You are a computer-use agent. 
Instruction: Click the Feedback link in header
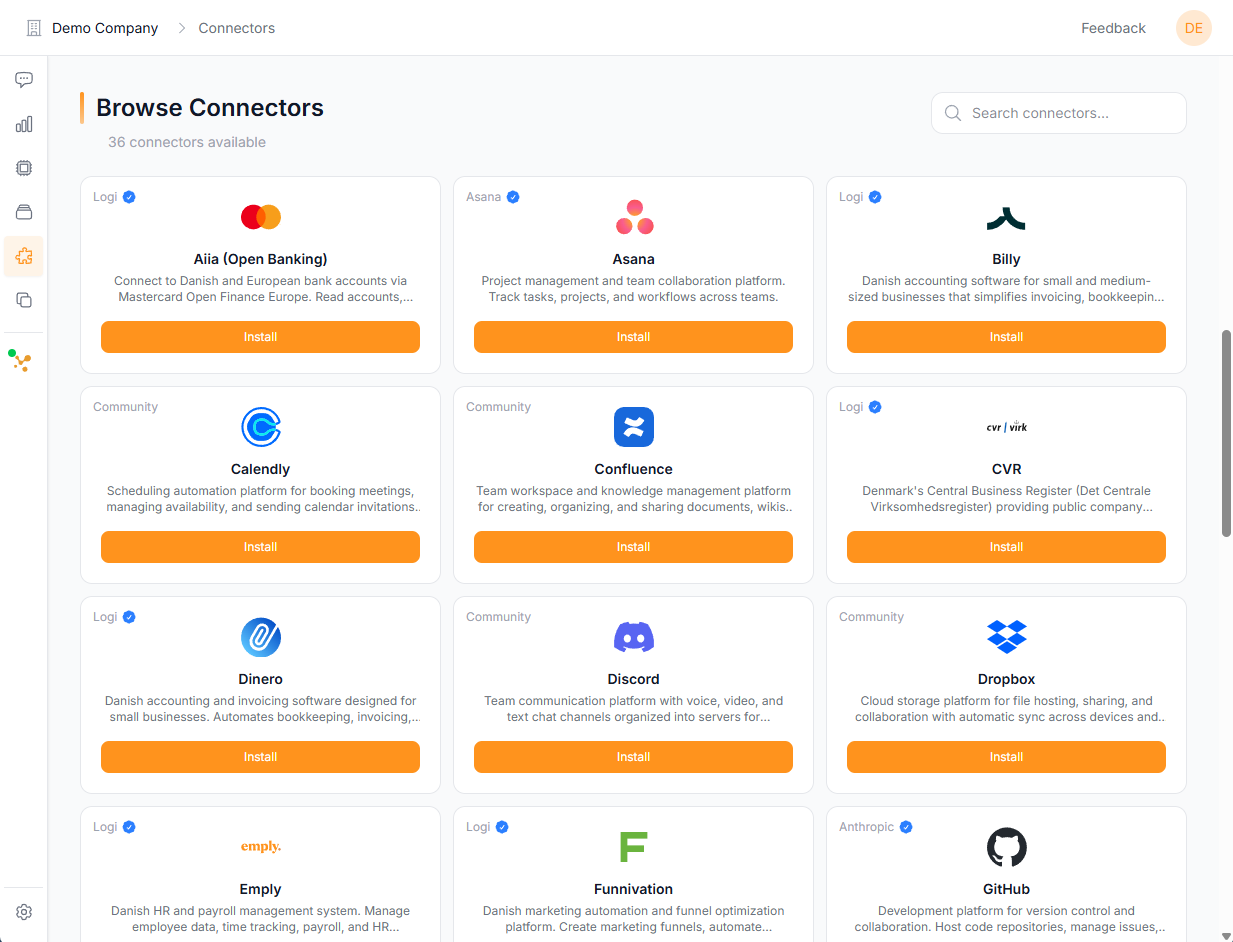click(x=1113, y=28)
